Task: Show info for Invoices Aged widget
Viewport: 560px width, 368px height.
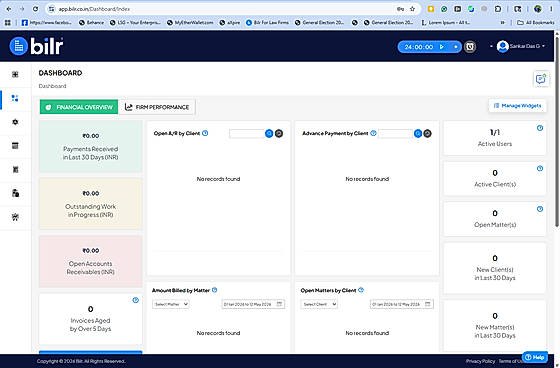Action: point(135,300)
